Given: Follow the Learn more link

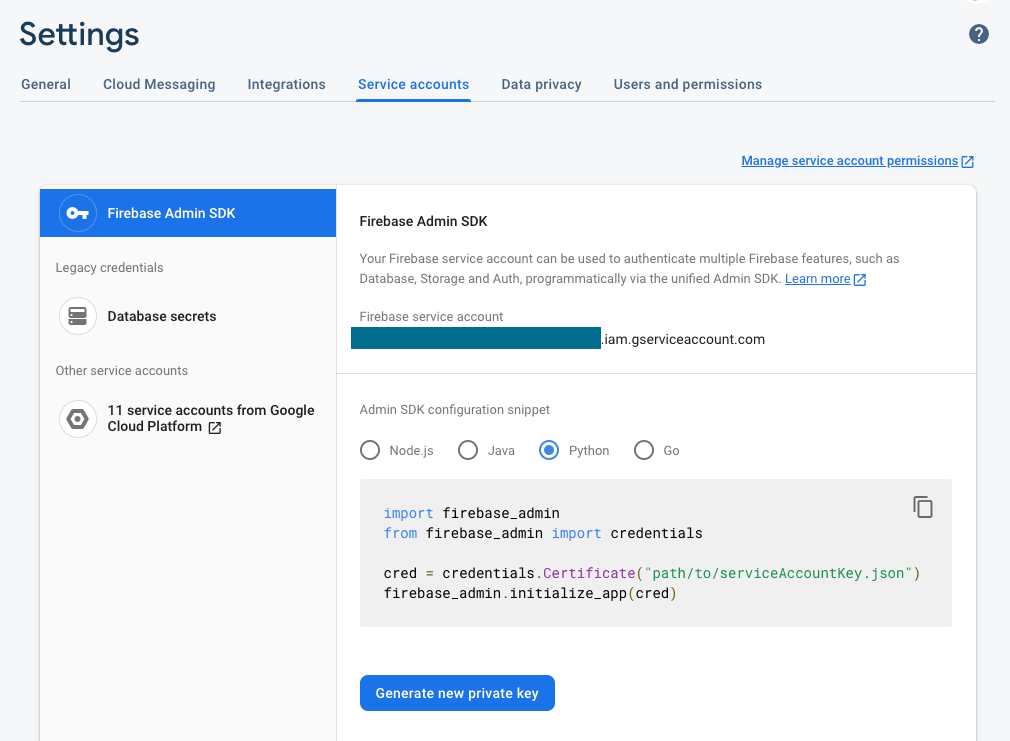Looking at the screenshot, I should pyautogui.click(x=817, y=279).
